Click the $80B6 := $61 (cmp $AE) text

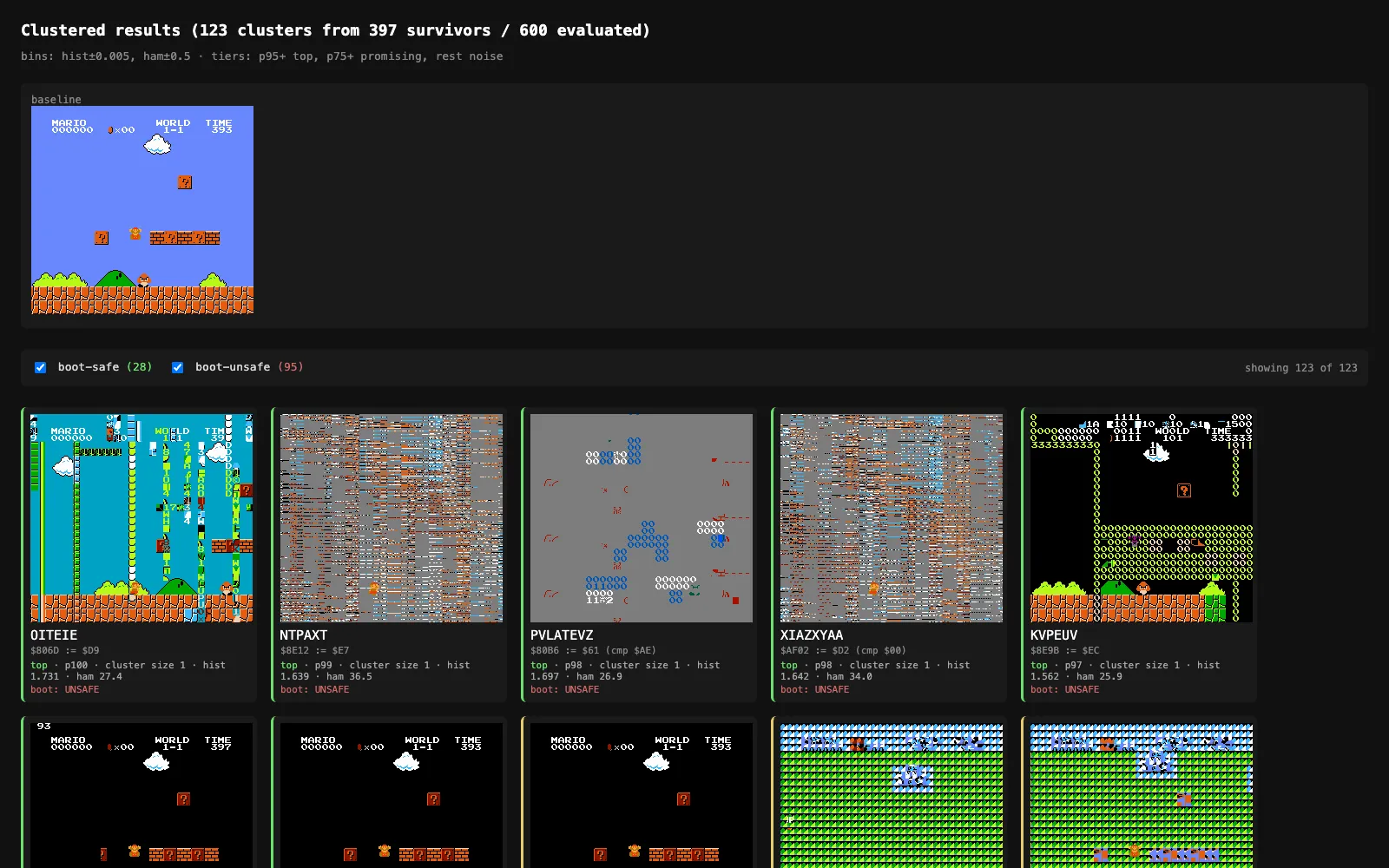coord(594,650)
